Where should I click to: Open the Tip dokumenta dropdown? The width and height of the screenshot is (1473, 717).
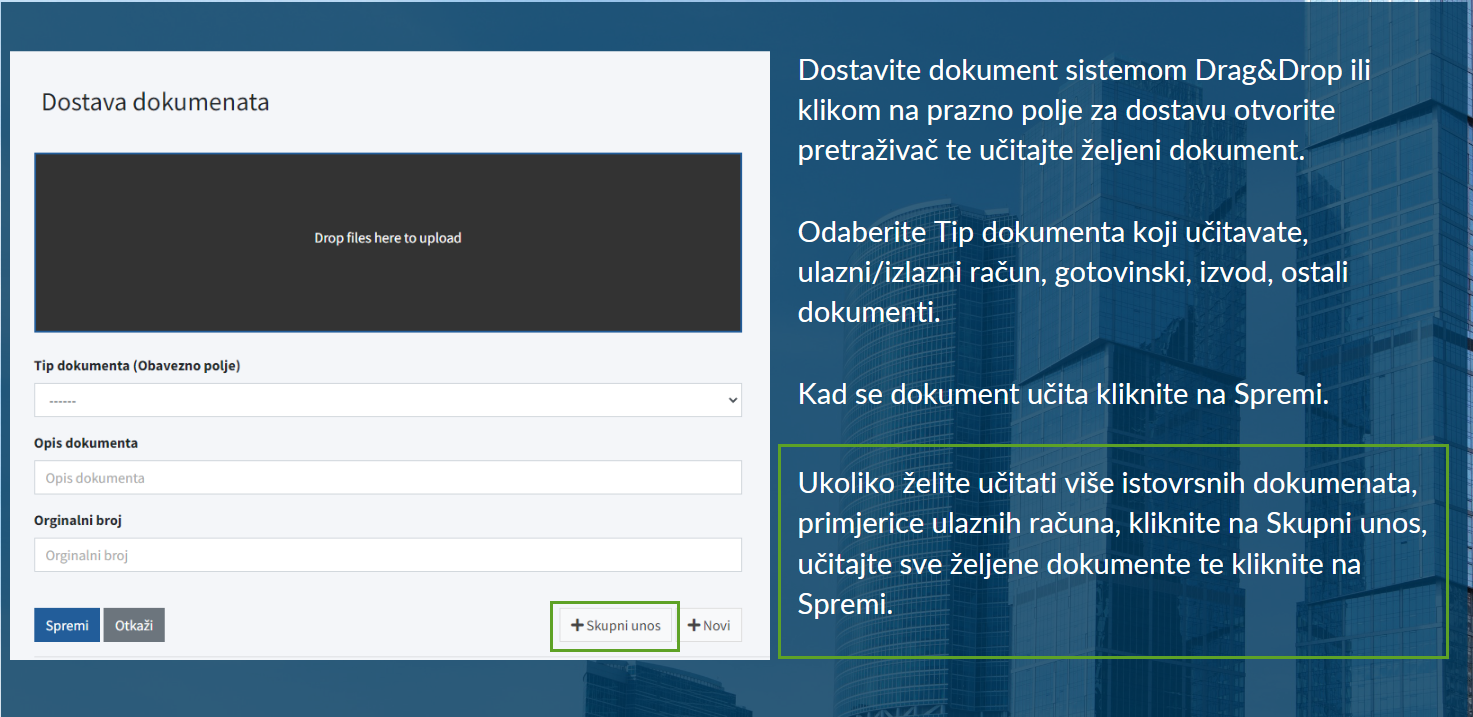[x=388, y=400]
